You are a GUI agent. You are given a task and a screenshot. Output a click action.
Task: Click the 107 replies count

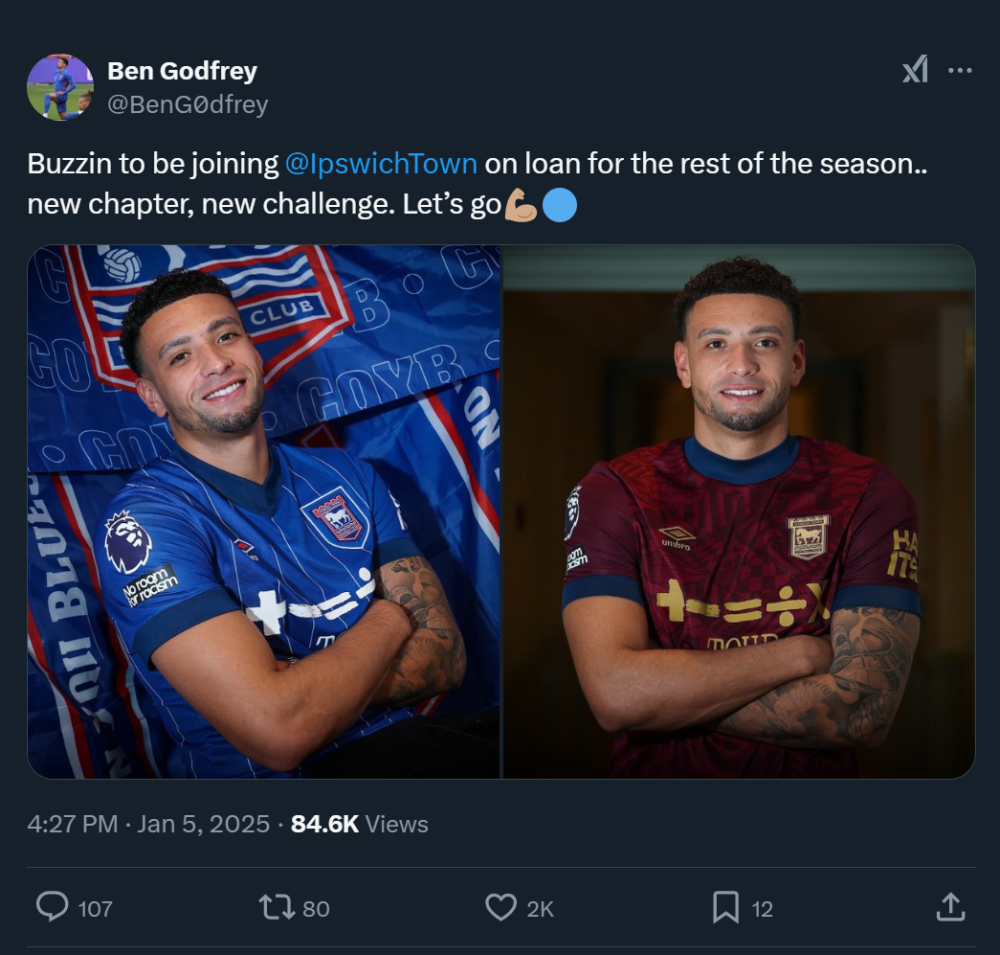coord(95,908)
